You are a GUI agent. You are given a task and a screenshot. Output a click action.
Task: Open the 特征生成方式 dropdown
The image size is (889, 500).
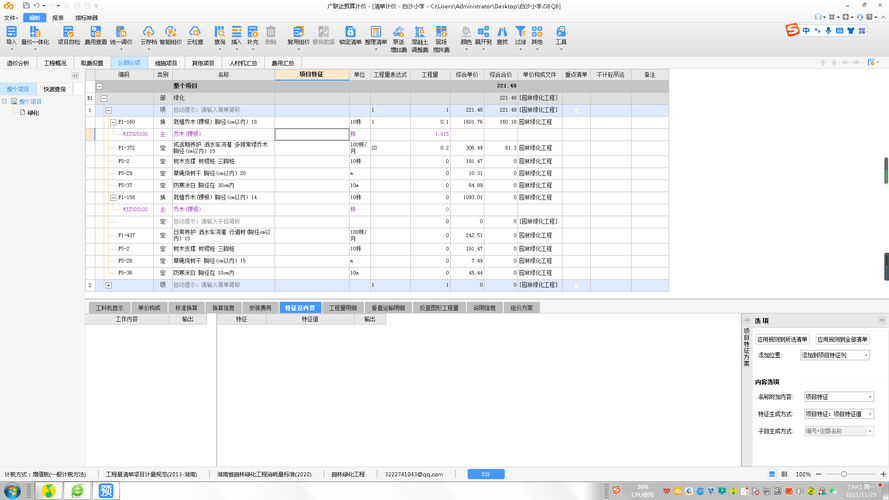tap(839, 414)
